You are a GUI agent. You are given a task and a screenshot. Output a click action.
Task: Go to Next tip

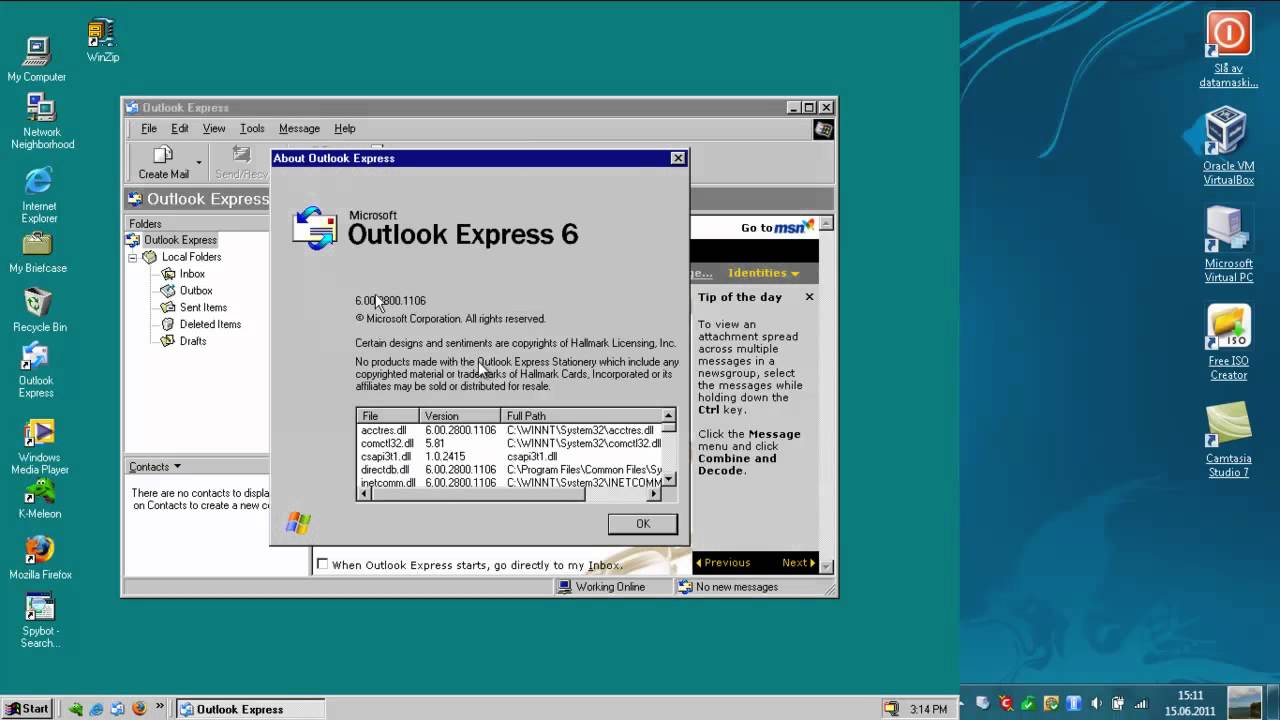(798, 563)
